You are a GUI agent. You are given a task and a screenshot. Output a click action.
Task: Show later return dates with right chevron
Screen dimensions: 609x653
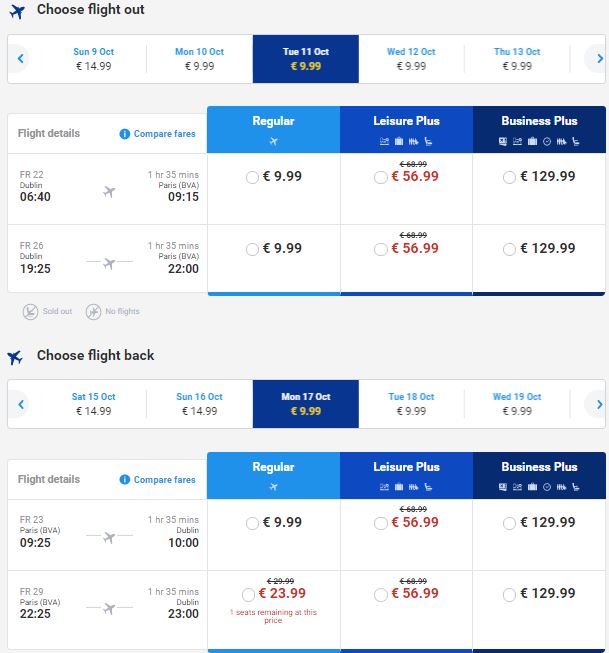[x=599, y=404]
